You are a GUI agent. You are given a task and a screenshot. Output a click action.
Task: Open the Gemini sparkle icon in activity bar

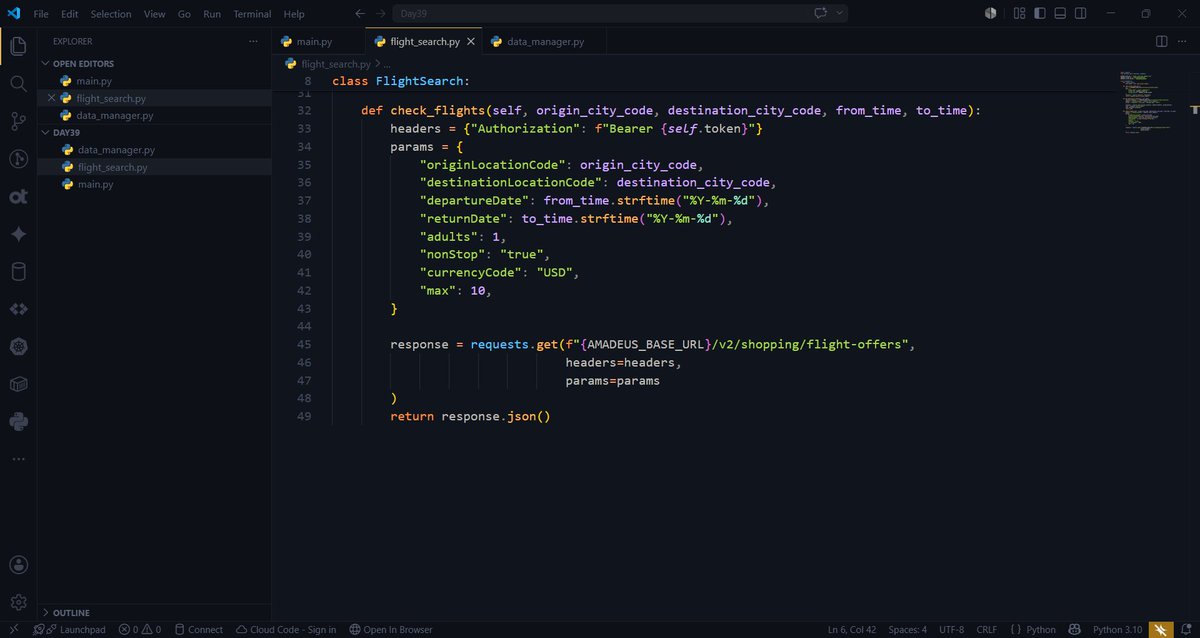[x=18, y=234]
